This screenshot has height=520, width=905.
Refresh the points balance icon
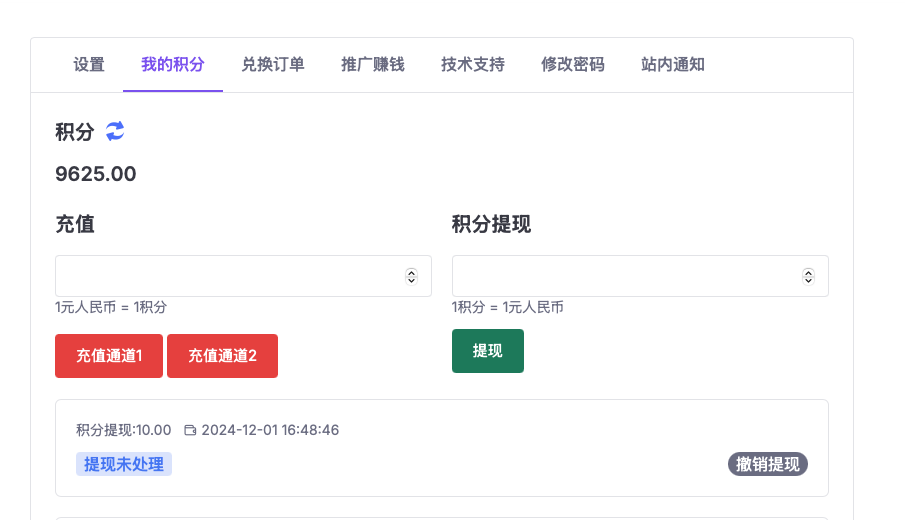(x=116, y=131)
